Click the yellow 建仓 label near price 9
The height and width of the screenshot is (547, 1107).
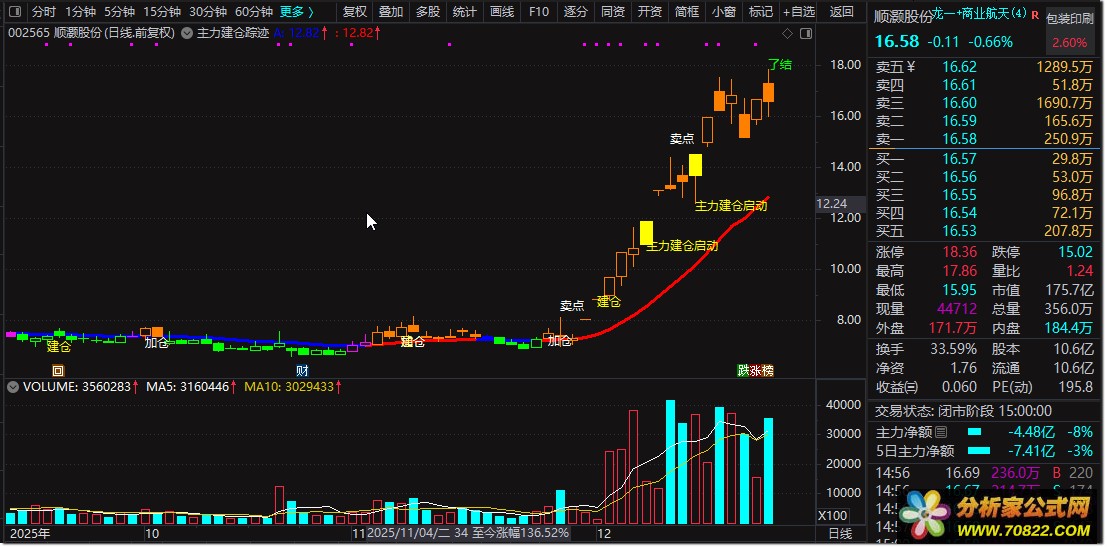(609, 302)
